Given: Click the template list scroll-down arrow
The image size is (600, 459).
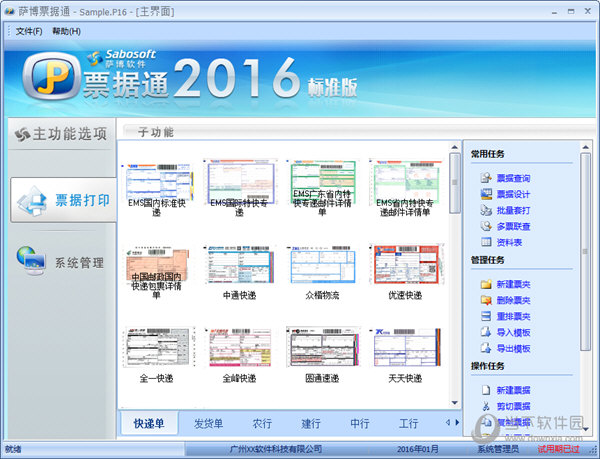Looking at the screenshot, I should pyautogui.click(x=455, y=402).
